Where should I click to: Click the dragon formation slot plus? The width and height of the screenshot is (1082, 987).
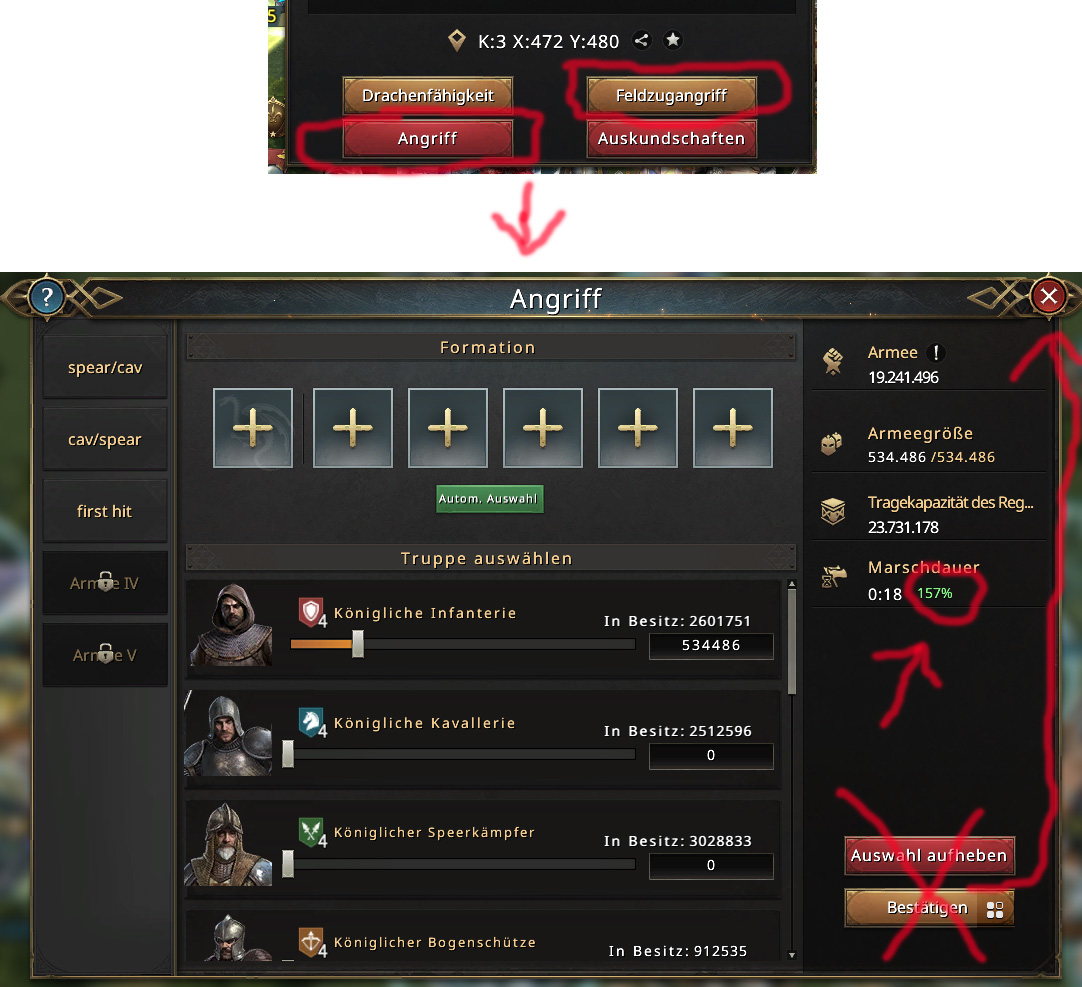[x=253, y=428]
